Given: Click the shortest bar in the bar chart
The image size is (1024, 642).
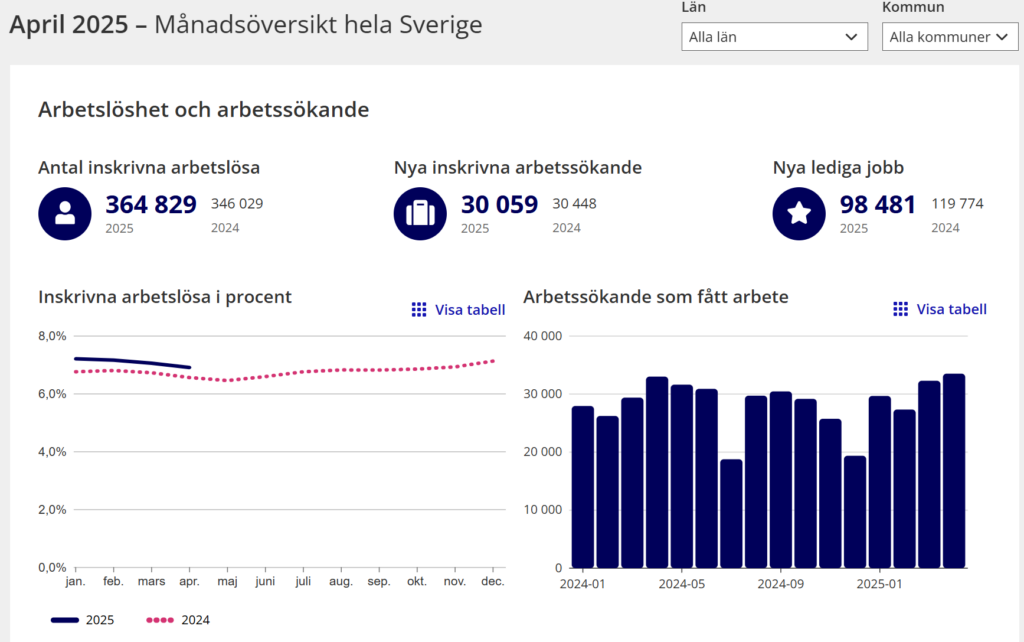Looking at the screenshot, I should pos(732,513).
